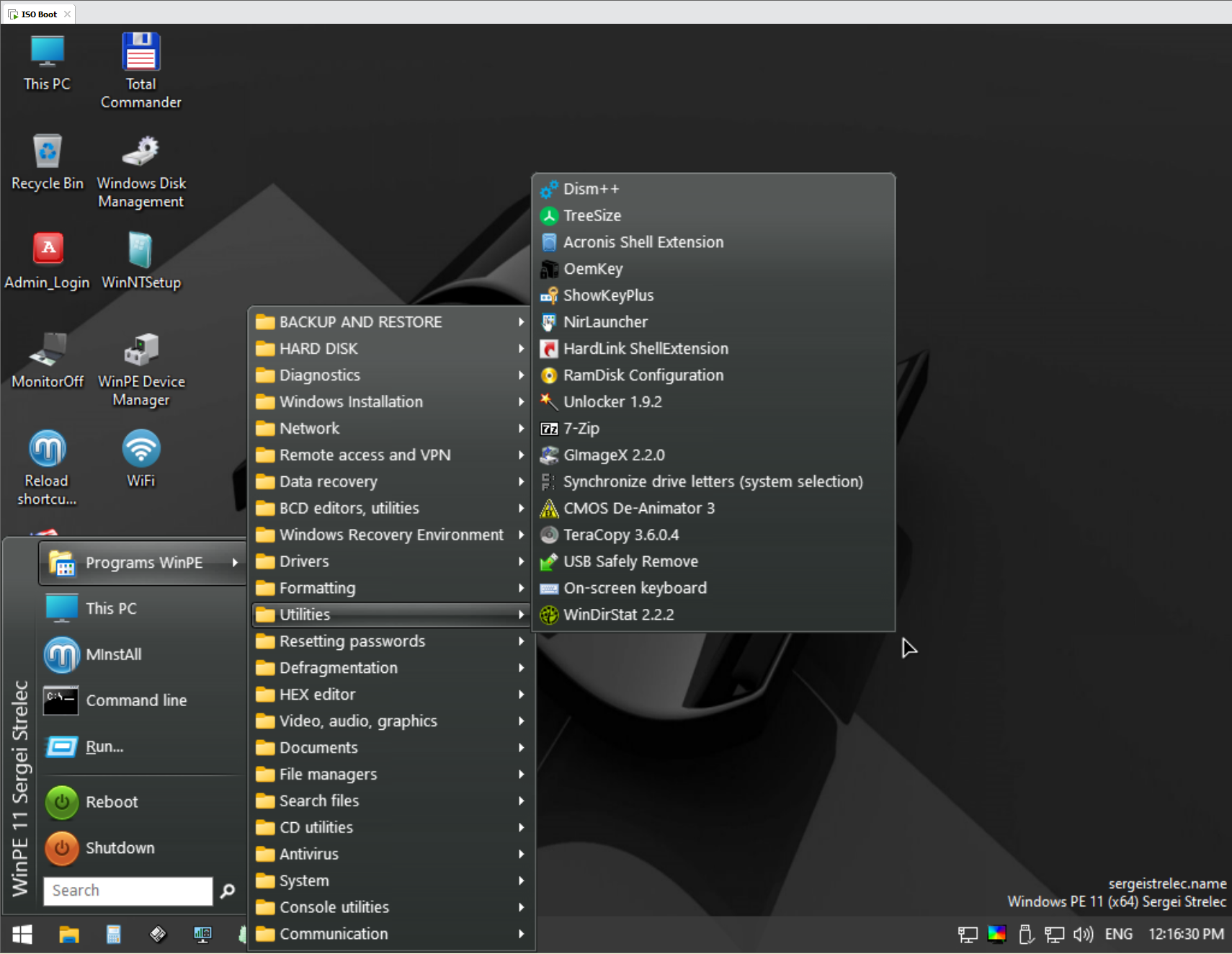Click the Reboot button
Image resolution: width=1232 pixels, height=954 pixels.
pyautogui.click(x=143, y=803)
